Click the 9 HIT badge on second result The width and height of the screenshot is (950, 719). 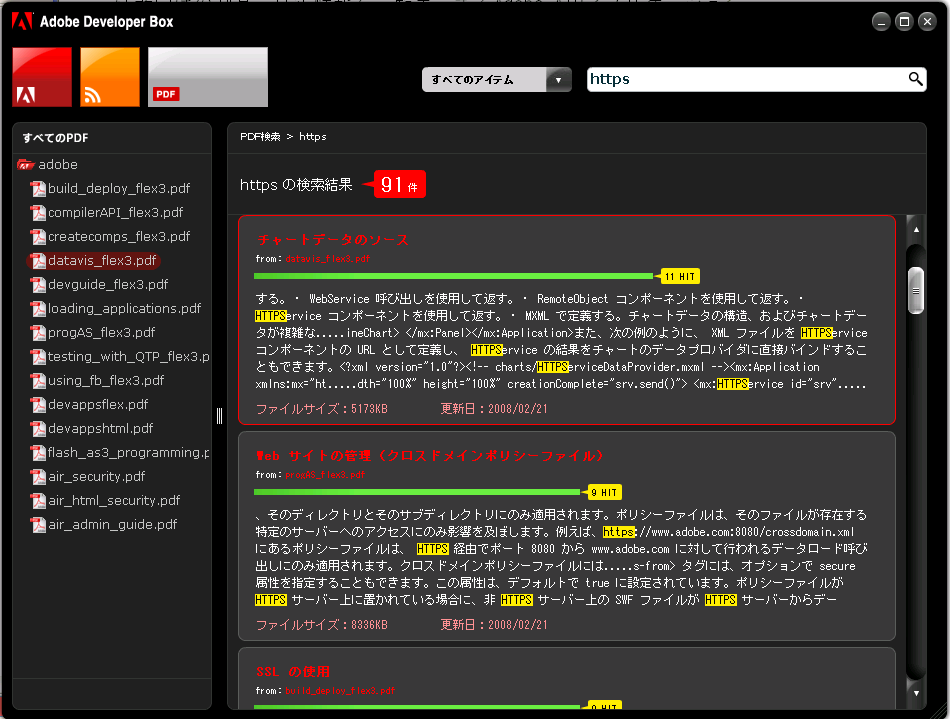602,492
